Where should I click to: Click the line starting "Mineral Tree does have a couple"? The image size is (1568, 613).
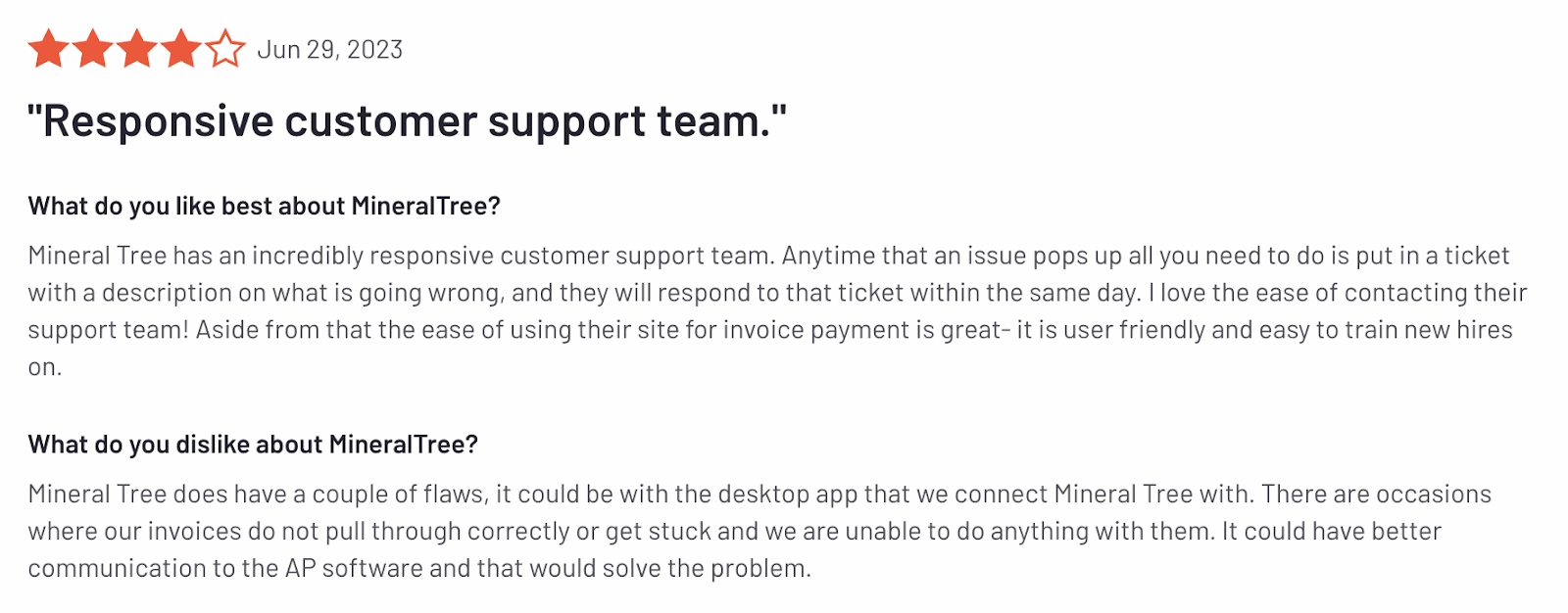click(x=759, y=495)
